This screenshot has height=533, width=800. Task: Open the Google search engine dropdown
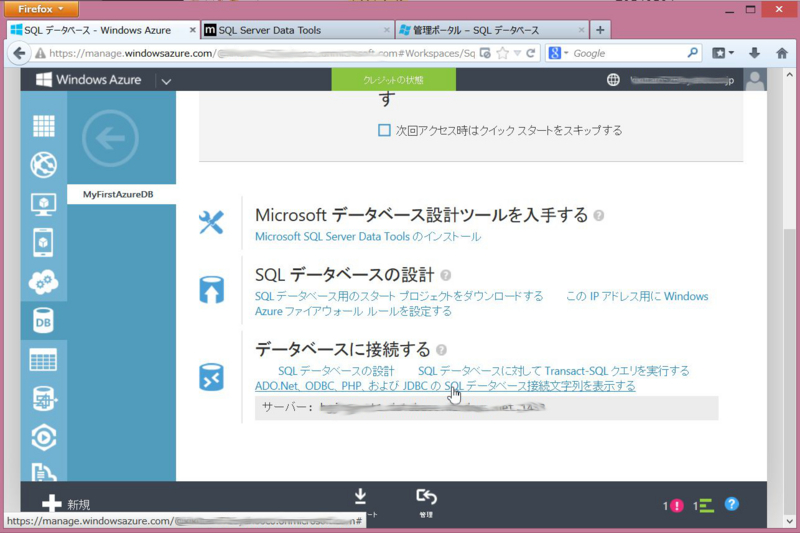(x=558, y=53)
